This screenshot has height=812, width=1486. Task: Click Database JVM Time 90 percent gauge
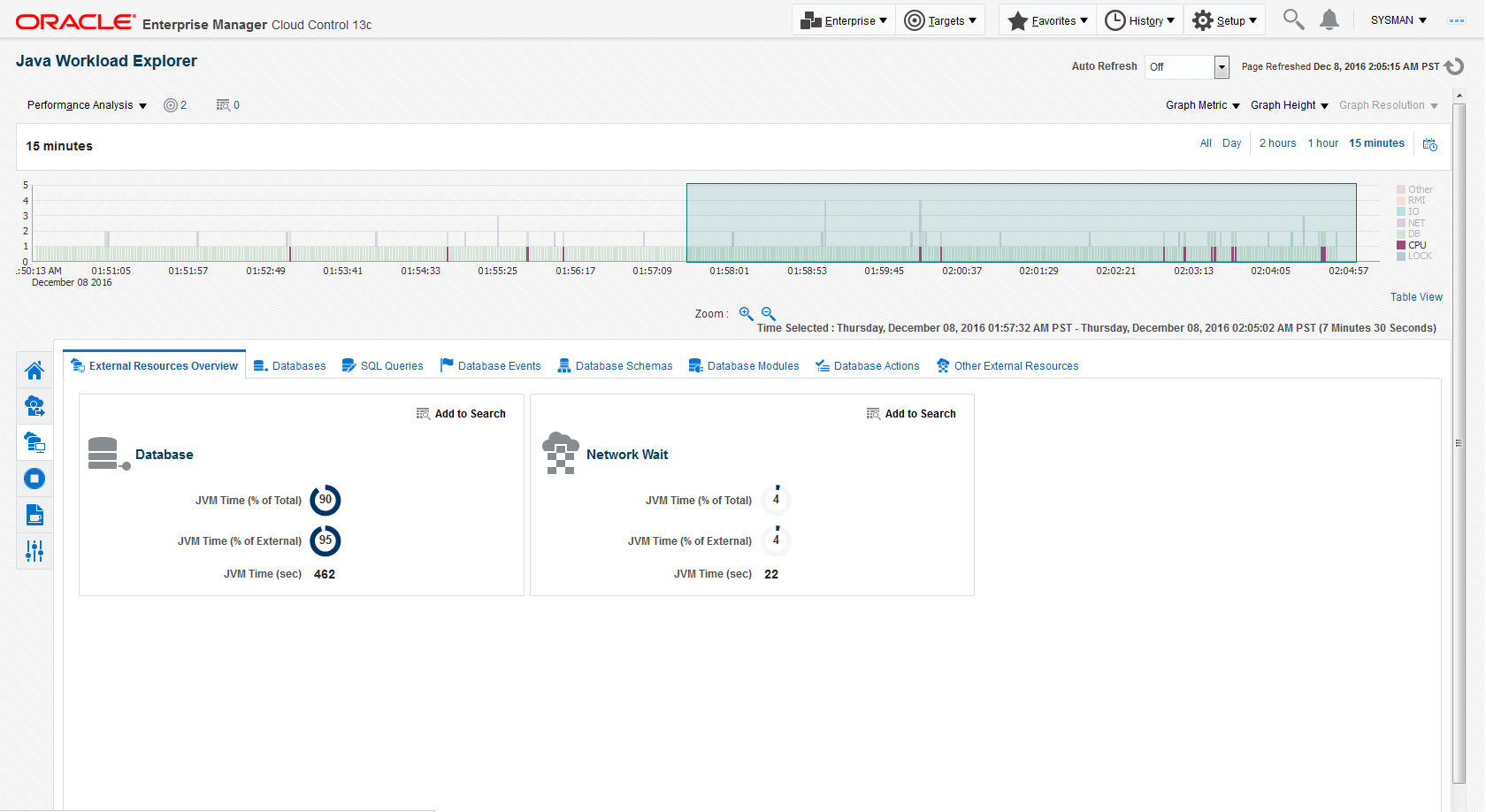coord(326,500)
